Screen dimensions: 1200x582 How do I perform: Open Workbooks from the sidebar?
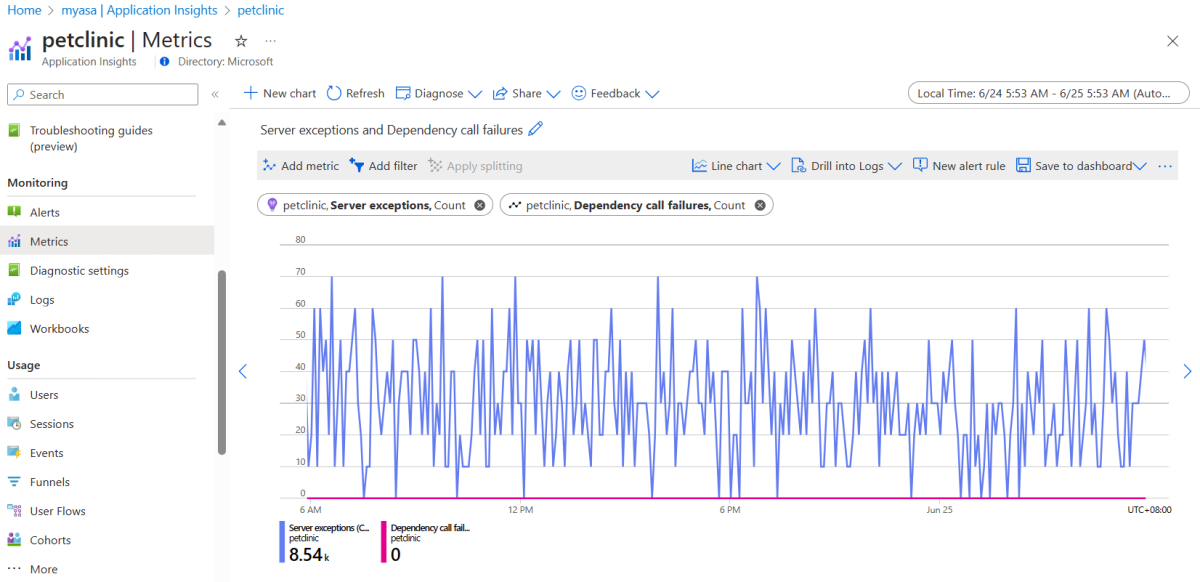(x=59, y=329)
